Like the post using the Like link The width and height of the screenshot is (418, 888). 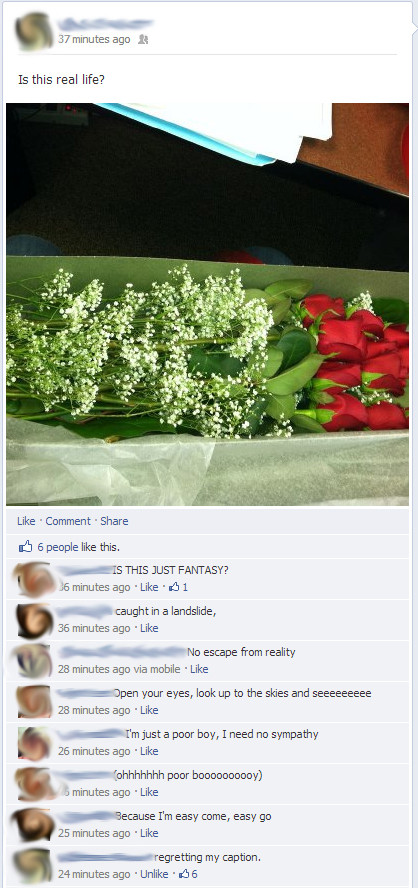[x=26, y=521]
